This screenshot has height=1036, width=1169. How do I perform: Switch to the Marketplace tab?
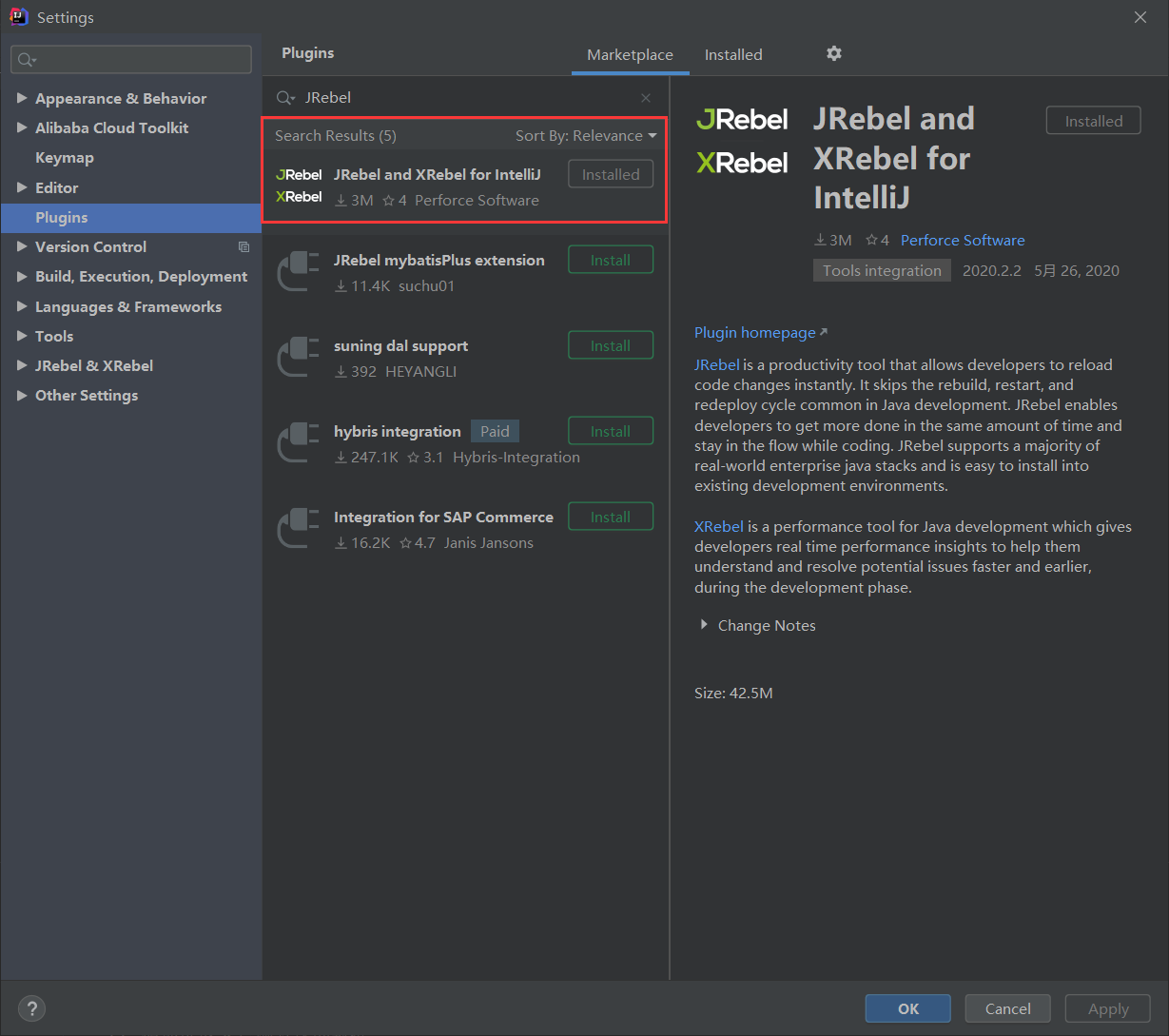click(x=630, y=55)
